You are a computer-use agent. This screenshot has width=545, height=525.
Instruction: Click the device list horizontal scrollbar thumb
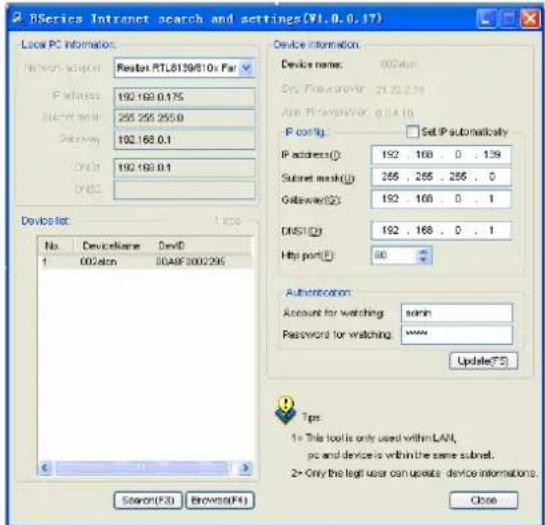(143, 468)
